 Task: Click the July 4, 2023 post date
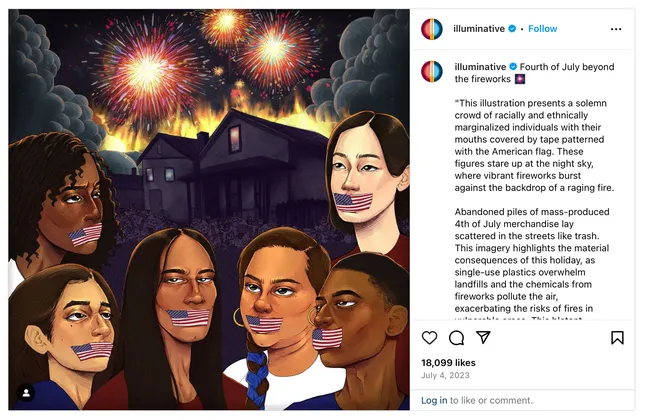point(445,375)
